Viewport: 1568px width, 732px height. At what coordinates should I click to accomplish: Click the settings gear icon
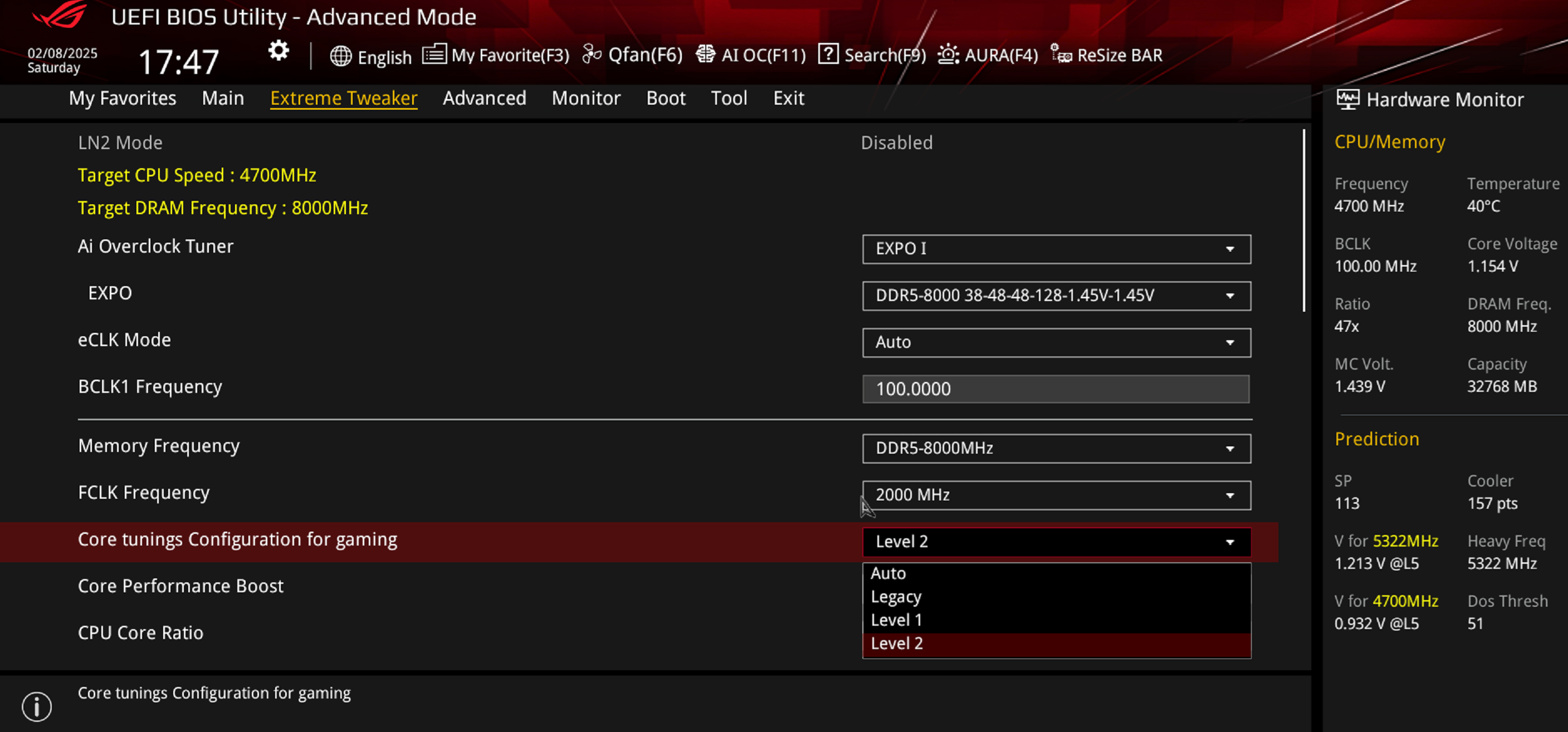point(278,51)
